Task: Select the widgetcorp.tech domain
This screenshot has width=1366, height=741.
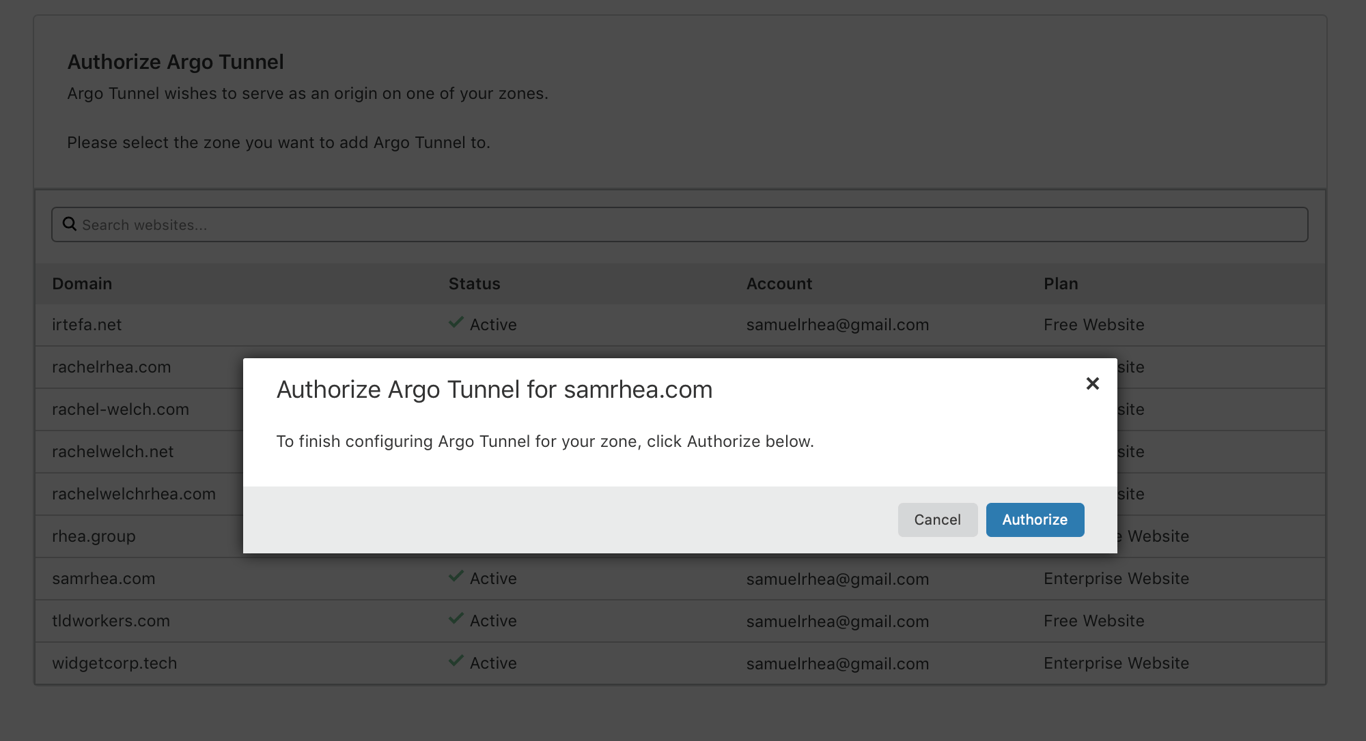Action: click(x=114, y=663)
